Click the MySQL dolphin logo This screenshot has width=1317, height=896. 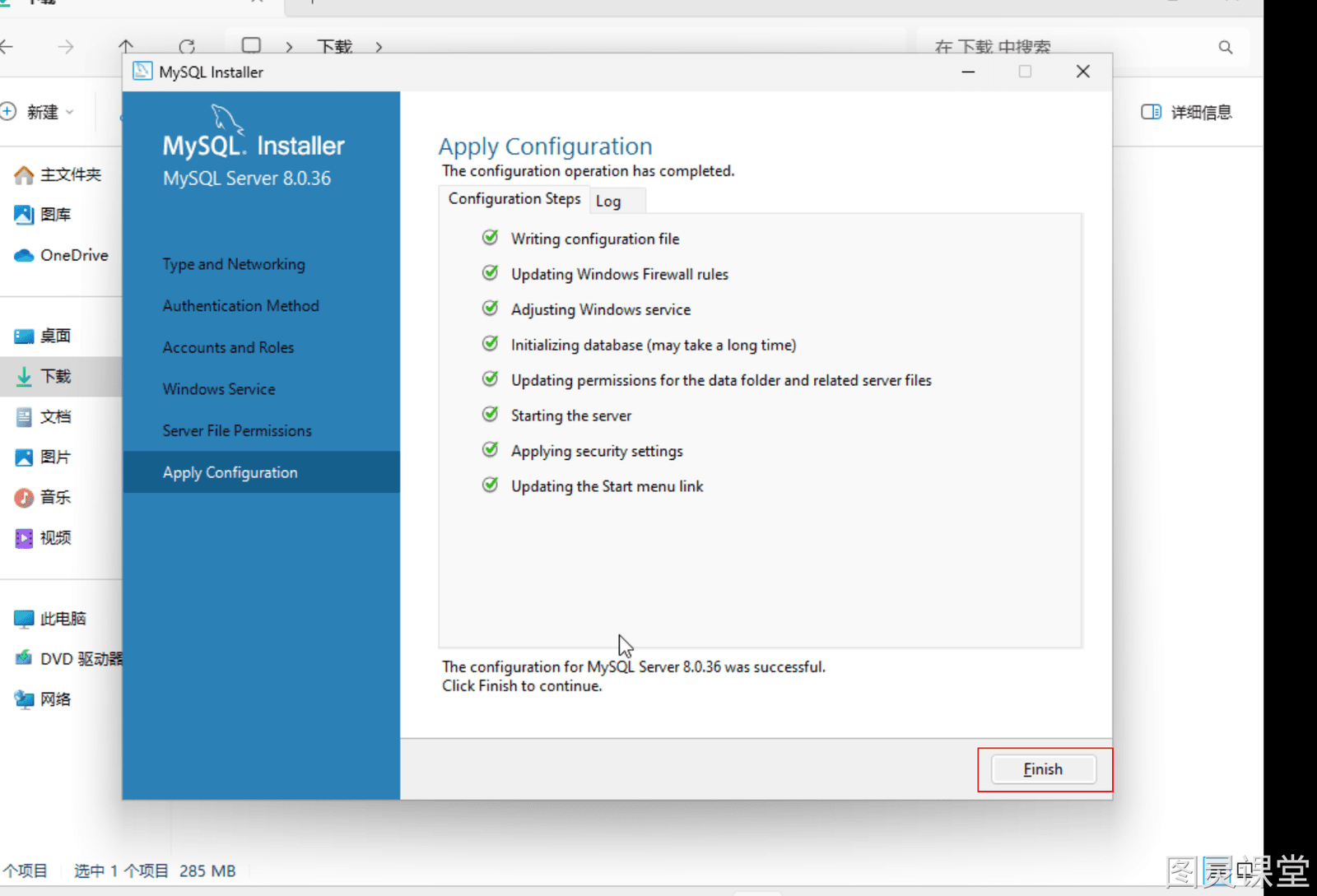(227, 118)
